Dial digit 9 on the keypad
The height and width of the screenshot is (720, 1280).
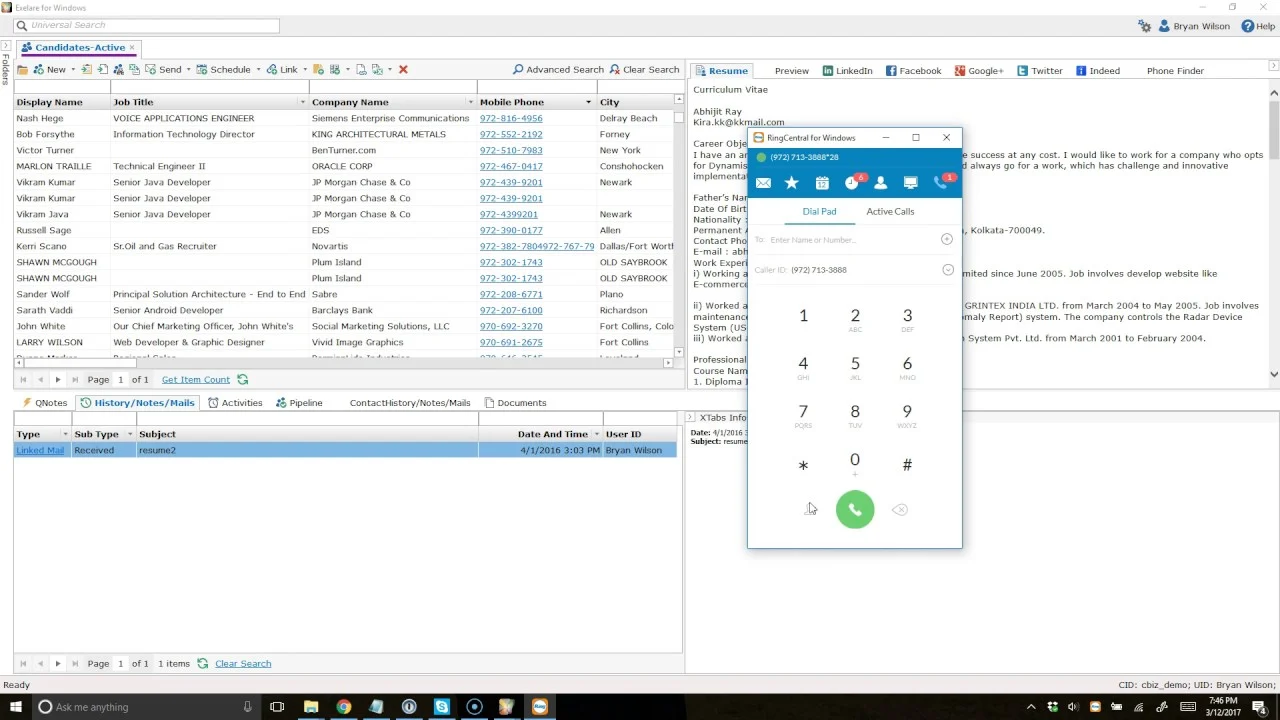coord(907,414)
